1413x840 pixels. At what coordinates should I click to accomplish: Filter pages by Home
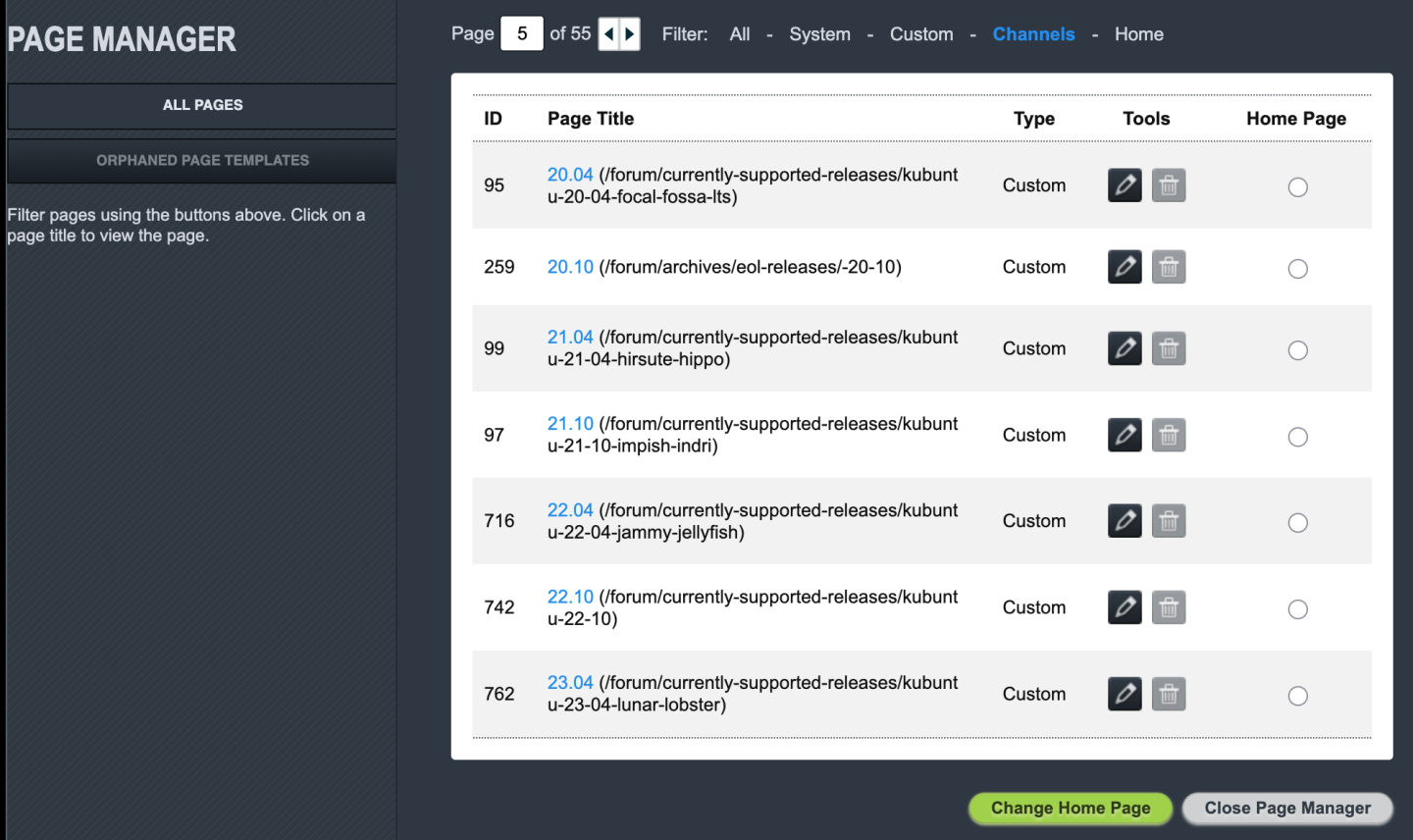point(1138,34)
